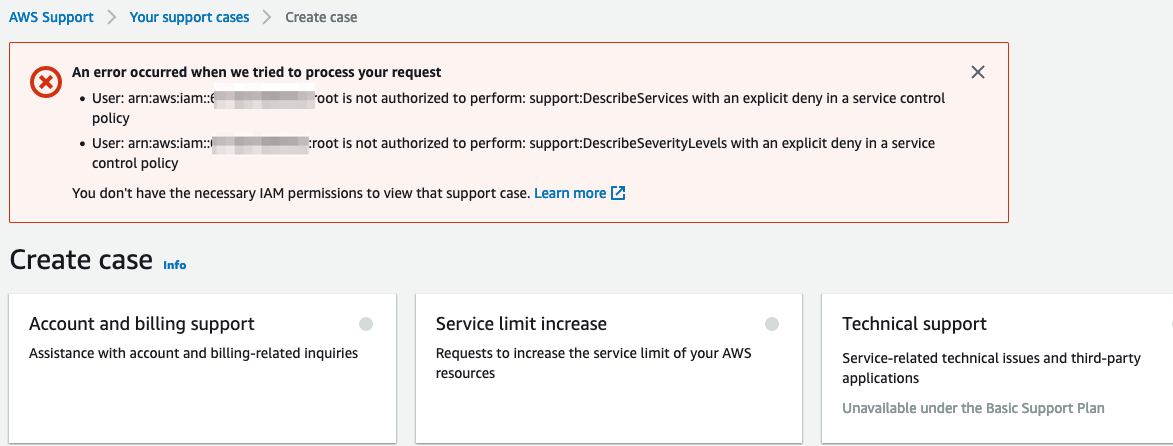The width and height of the screenshot is (1173, 446).
Task: Click chevron after Your support cases breadcrumb
Action: [x=267, y=17]
